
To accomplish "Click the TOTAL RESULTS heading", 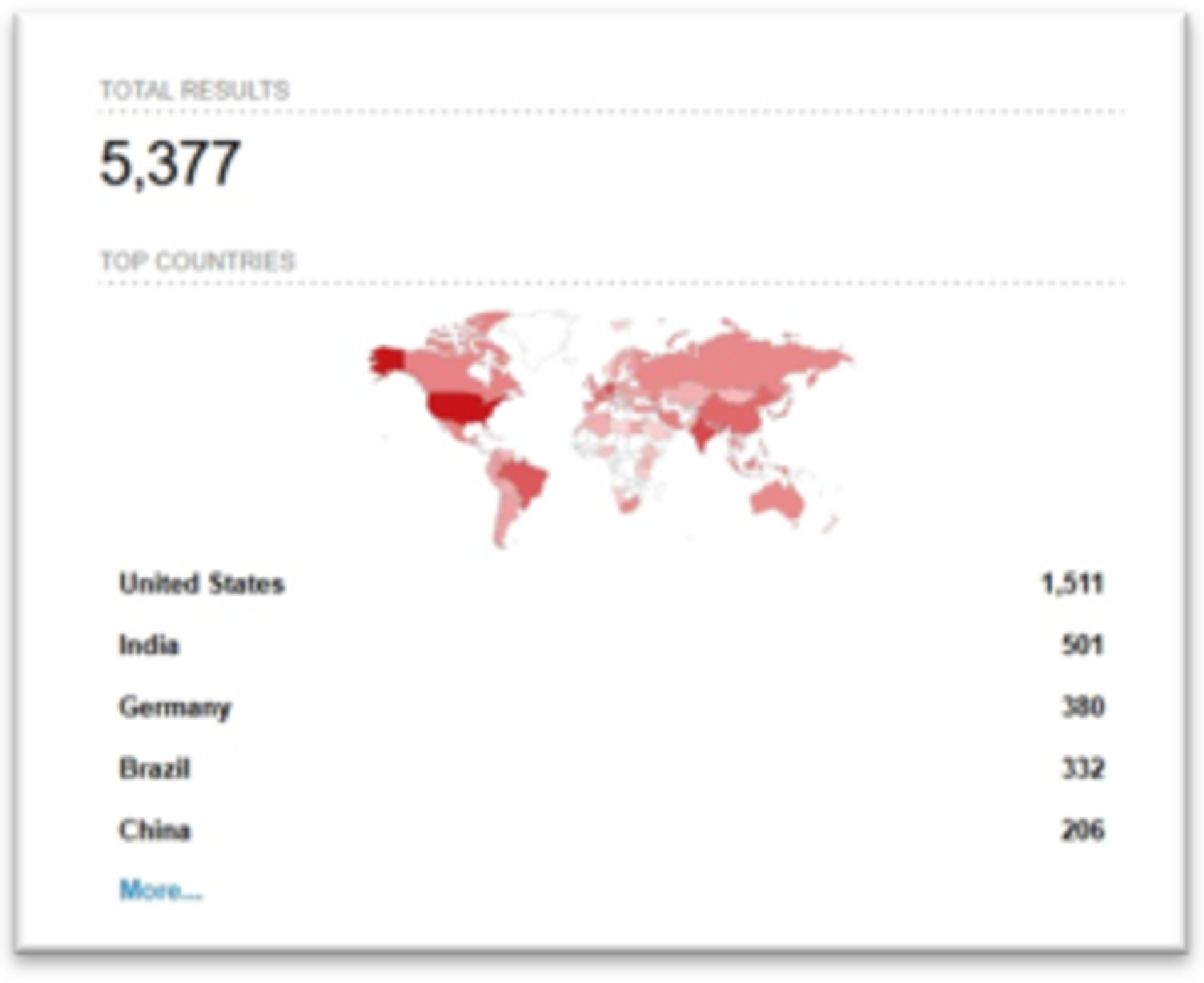I will click(x=194, y=91).
